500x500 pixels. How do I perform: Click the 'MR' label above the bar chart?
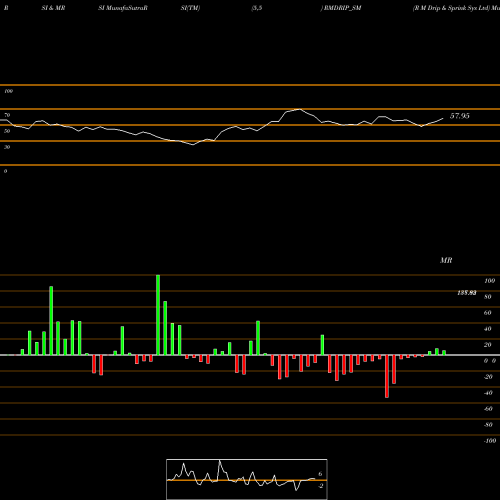click(x=446, y=260)
